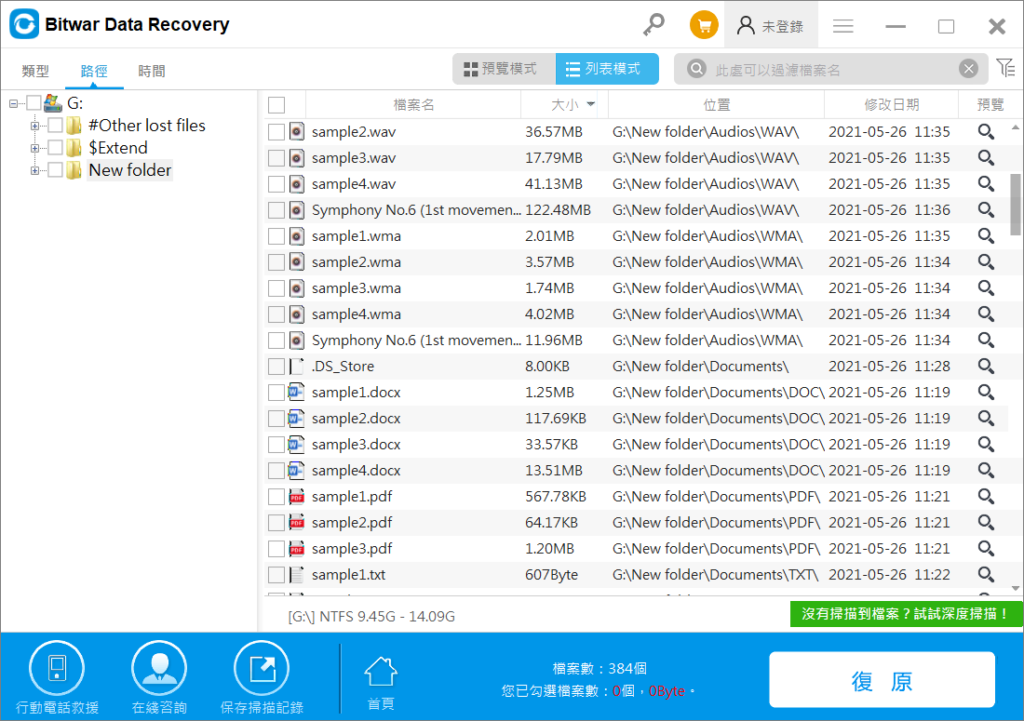This screenshot has width=1024, height=721.
Task: Click the green deep scan prompt banner
Action: point(906,614)
